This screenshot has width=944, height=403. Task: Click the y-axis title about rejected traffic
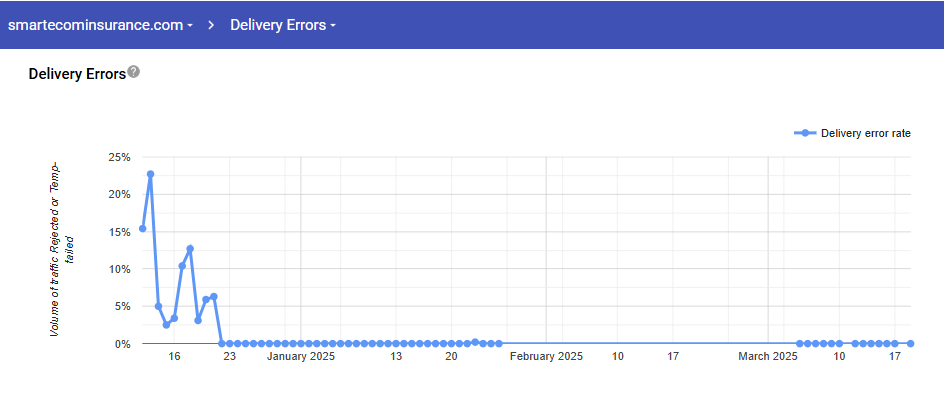point(62,246)
